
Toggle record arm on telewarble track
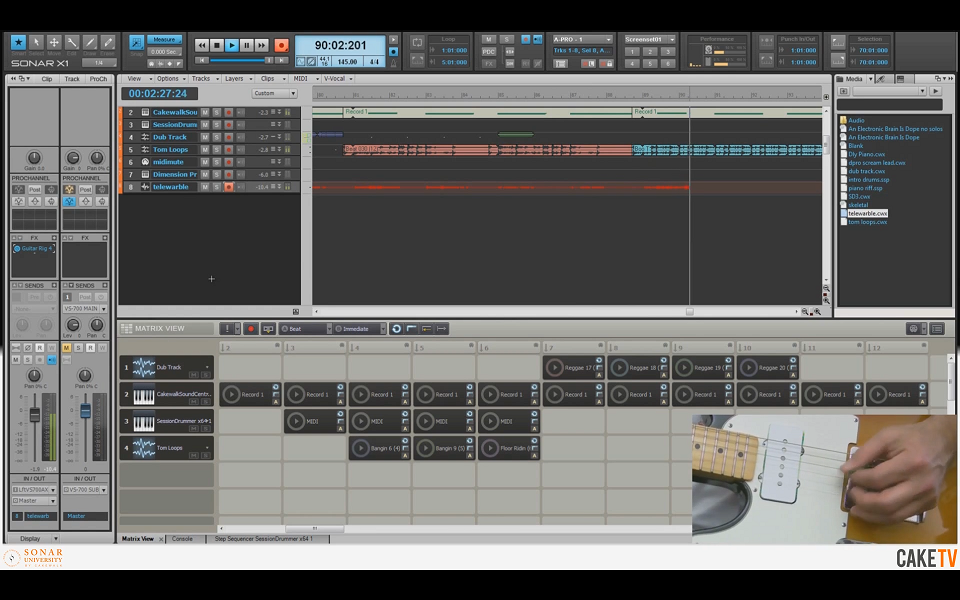[228, 187]
